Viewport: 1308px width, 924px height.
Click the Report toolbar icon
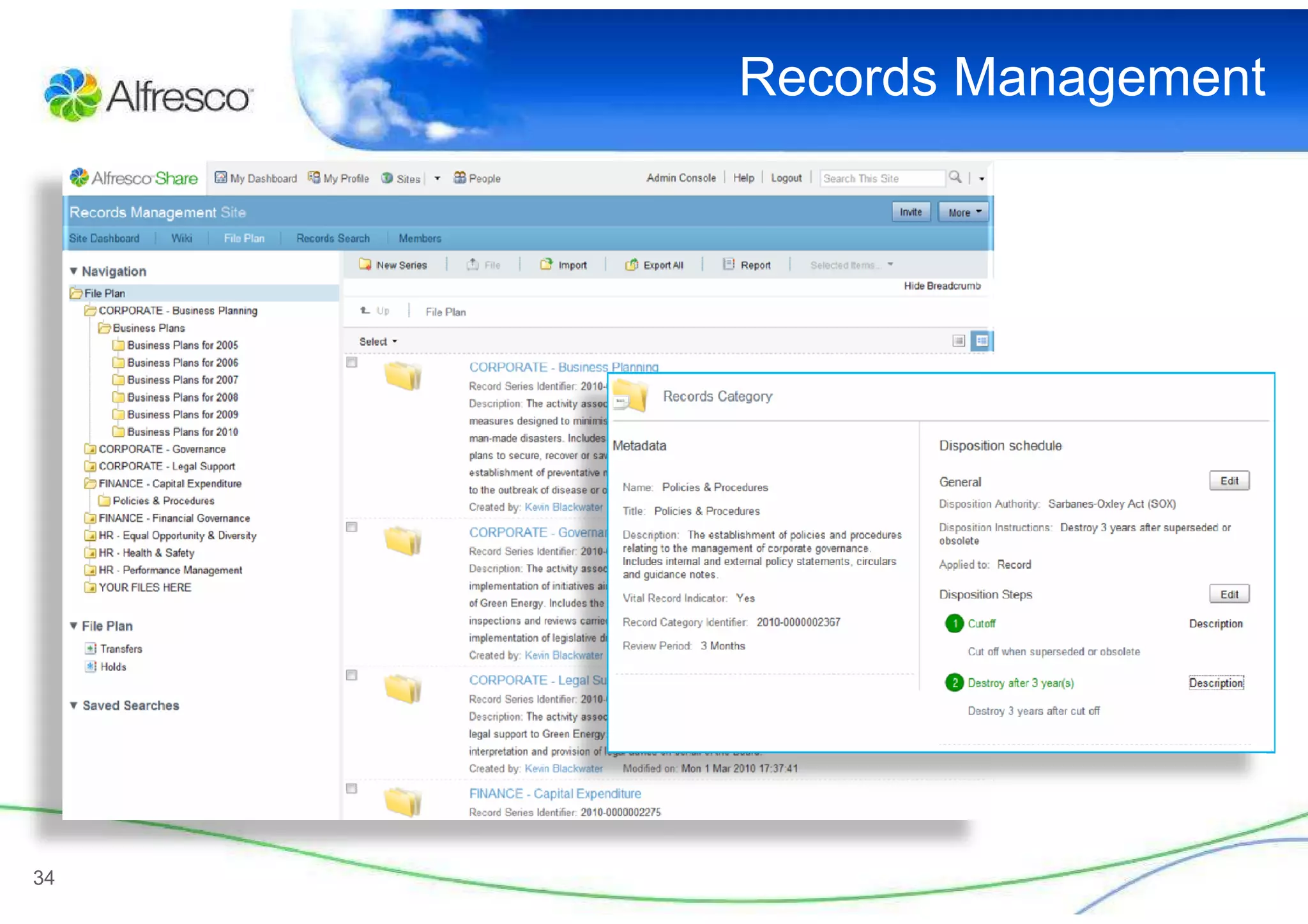tap(729, 264)
